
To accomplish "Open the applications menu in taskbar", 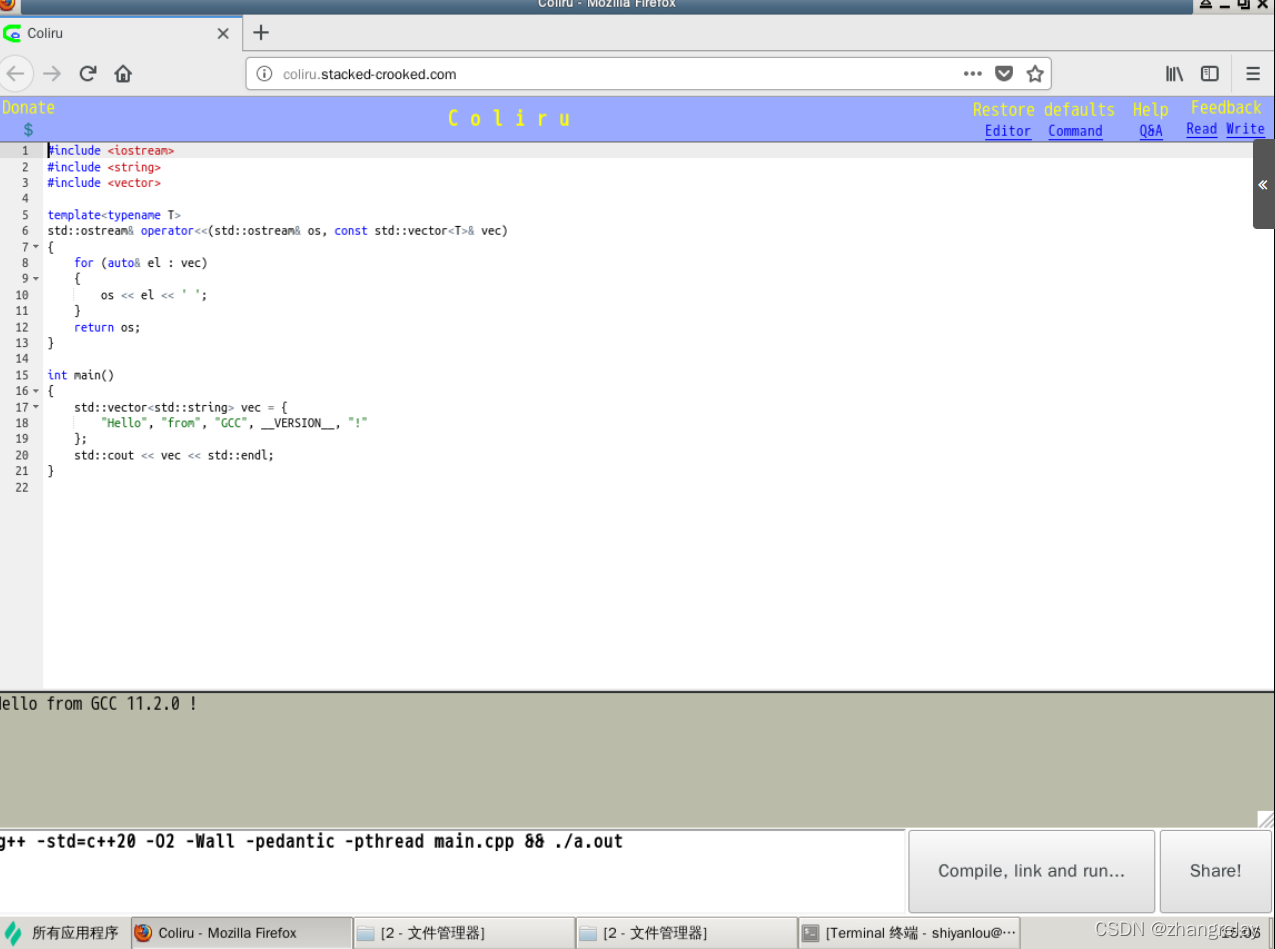I will (x=62, y=933).
